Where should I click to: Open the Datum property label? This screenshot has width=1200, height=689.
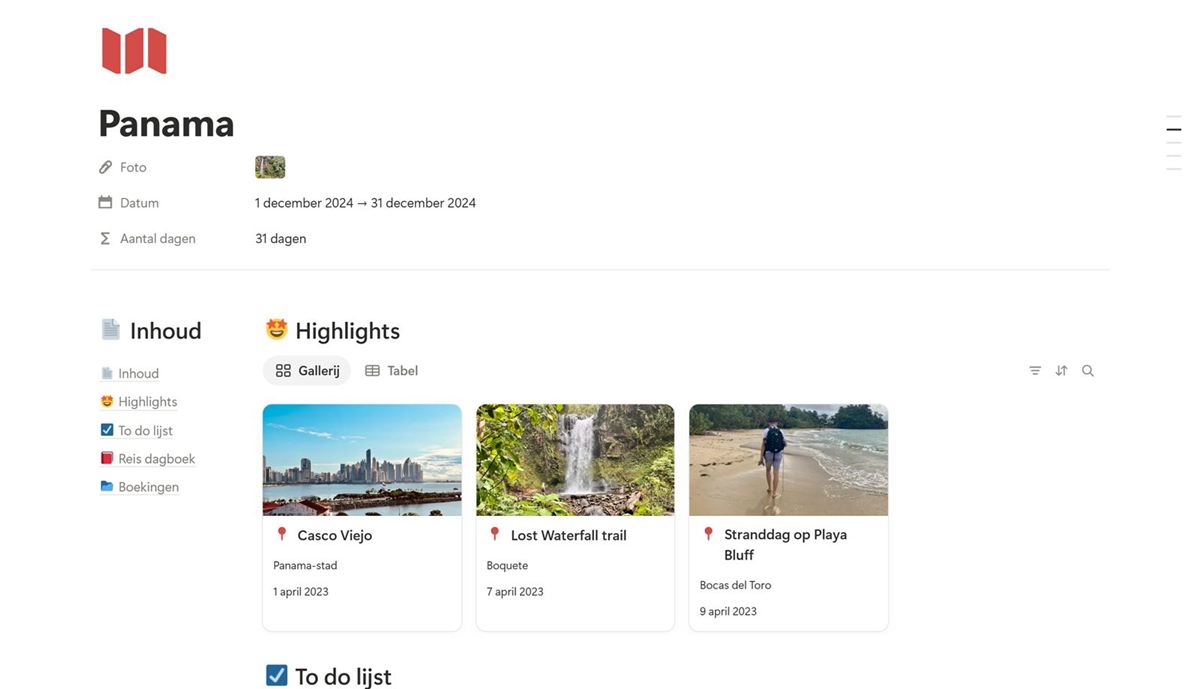point(139,203)
